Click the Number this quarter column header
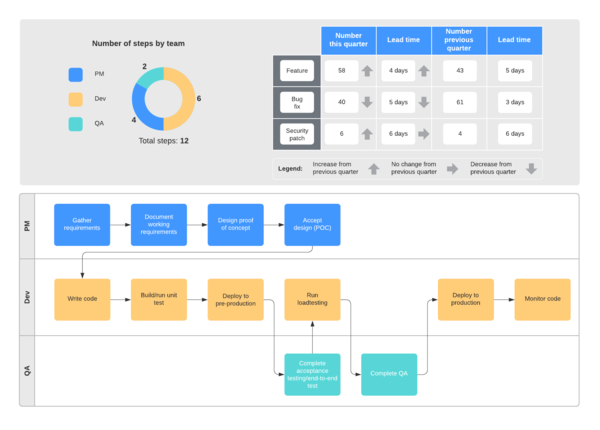This screenshot has height=430, width=600. 348,40
